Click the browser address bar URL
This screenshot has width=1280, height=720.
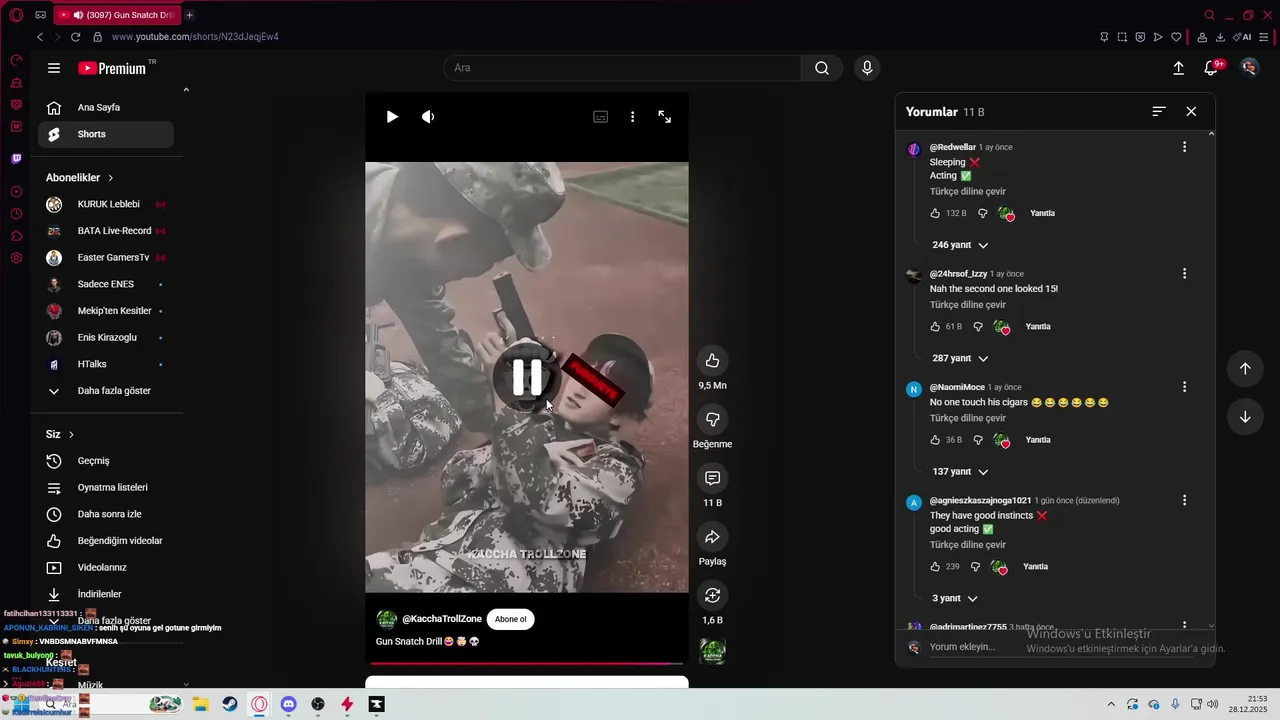click(195, 37)
